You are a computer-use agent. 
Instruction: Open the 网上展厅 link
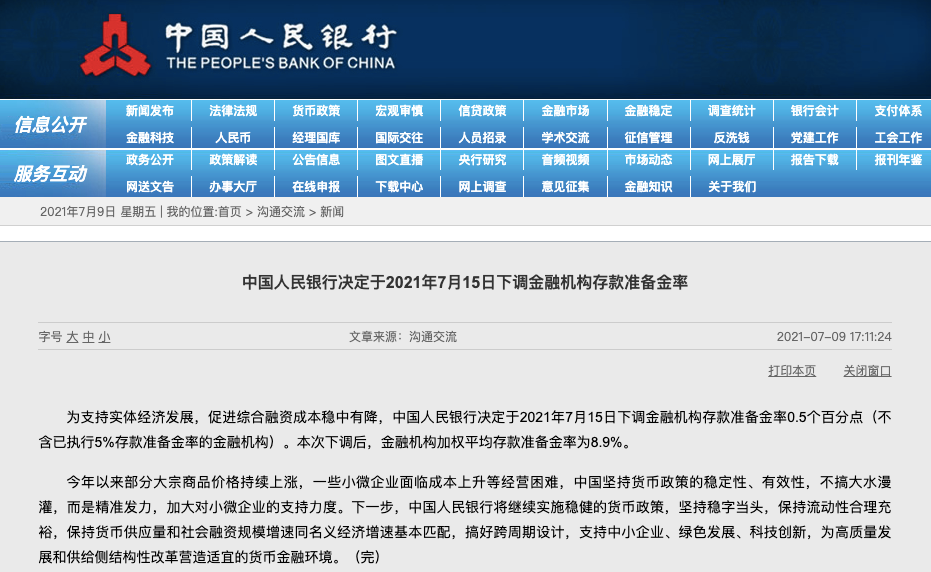(x=732, y=160)
